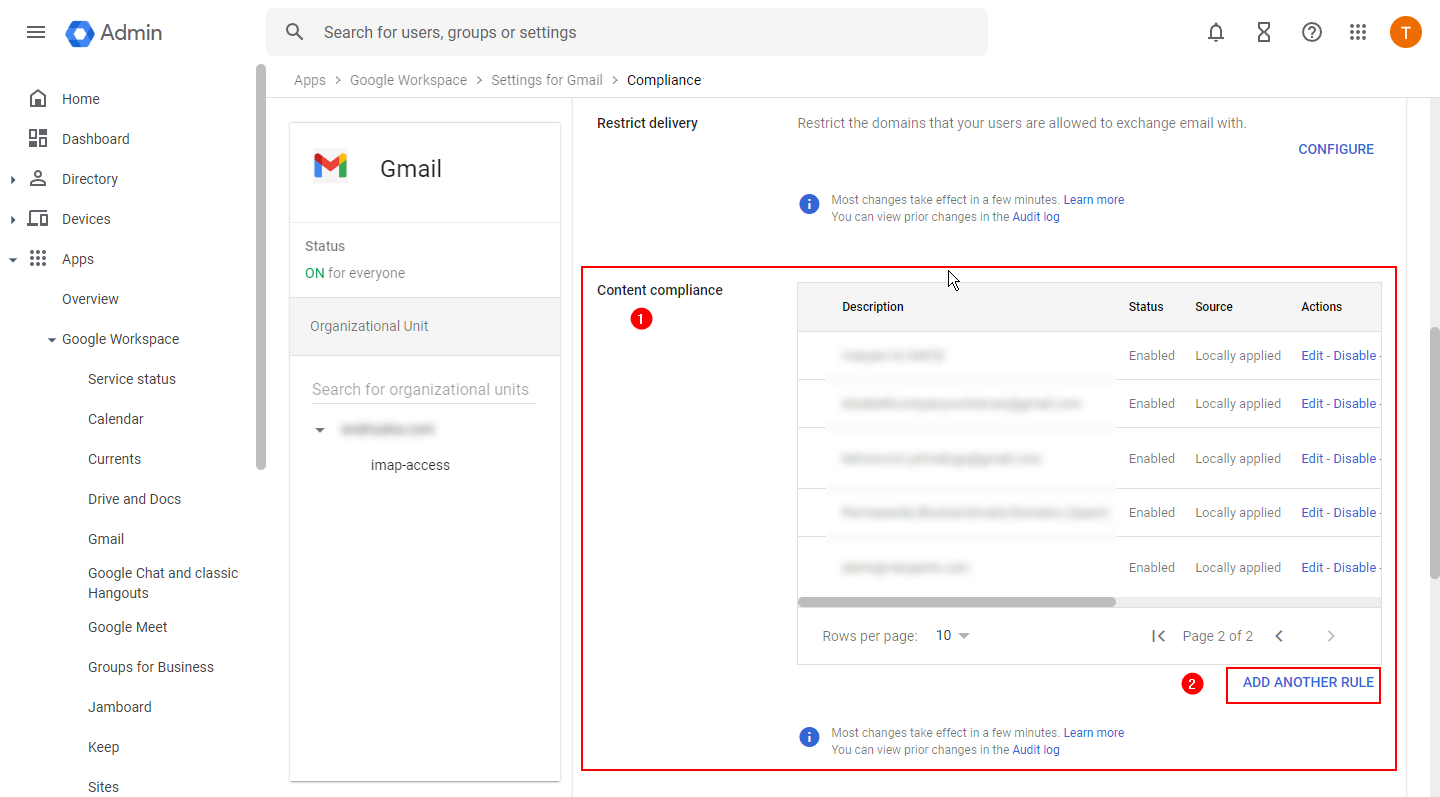
Task: Open the help question-mark icon
Action: pos(1312,32)
